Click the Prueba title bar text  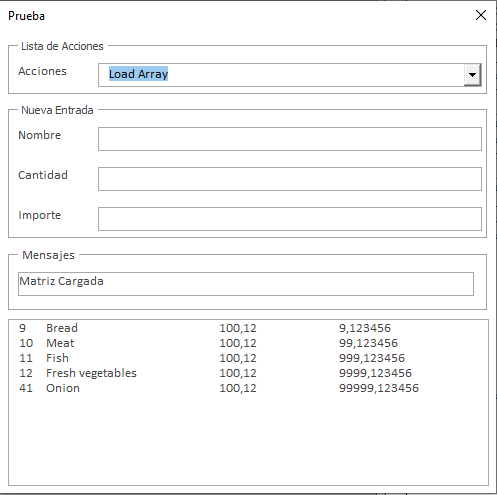[x=26, y=16]
